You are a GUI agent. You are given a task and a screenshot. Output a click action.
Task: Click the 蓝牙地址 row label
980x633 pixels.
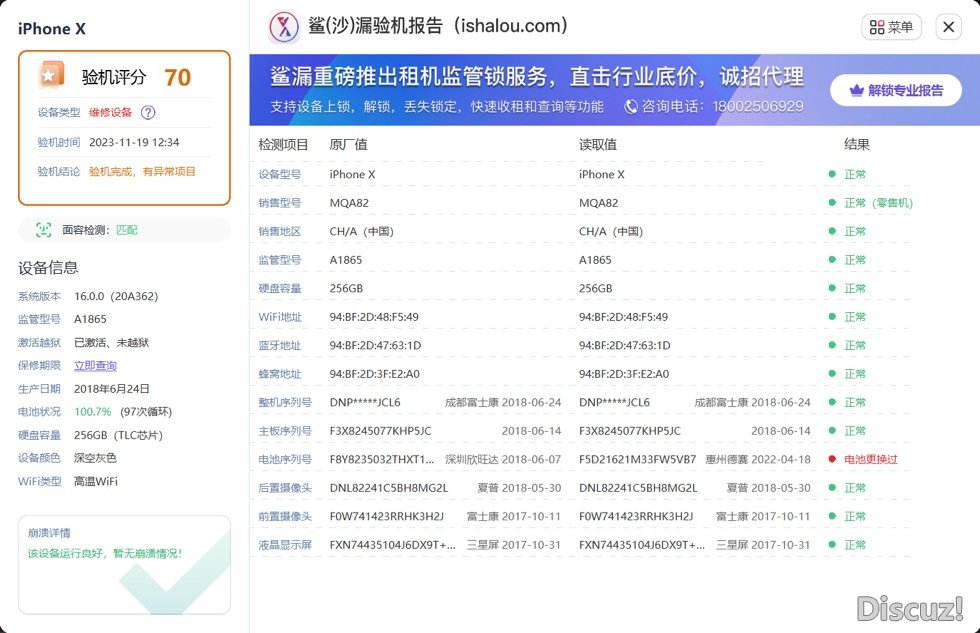pos(279,346)
